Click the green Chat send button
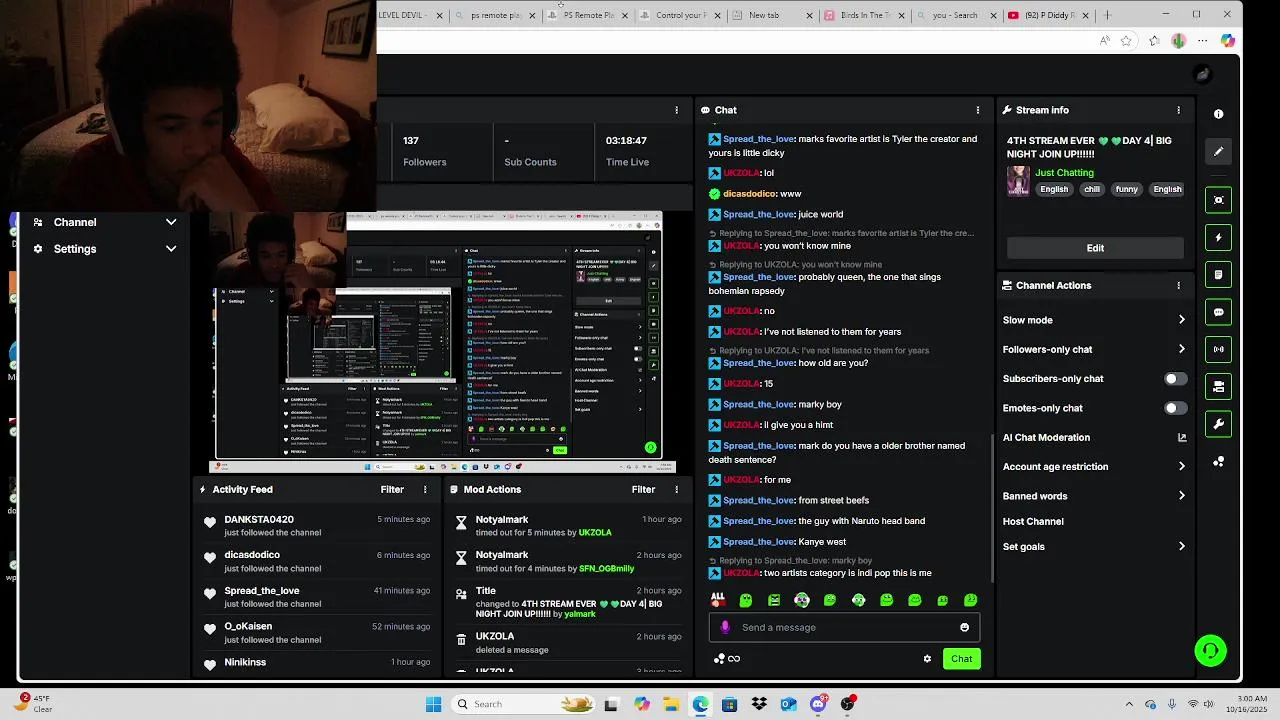 point(961,659)
